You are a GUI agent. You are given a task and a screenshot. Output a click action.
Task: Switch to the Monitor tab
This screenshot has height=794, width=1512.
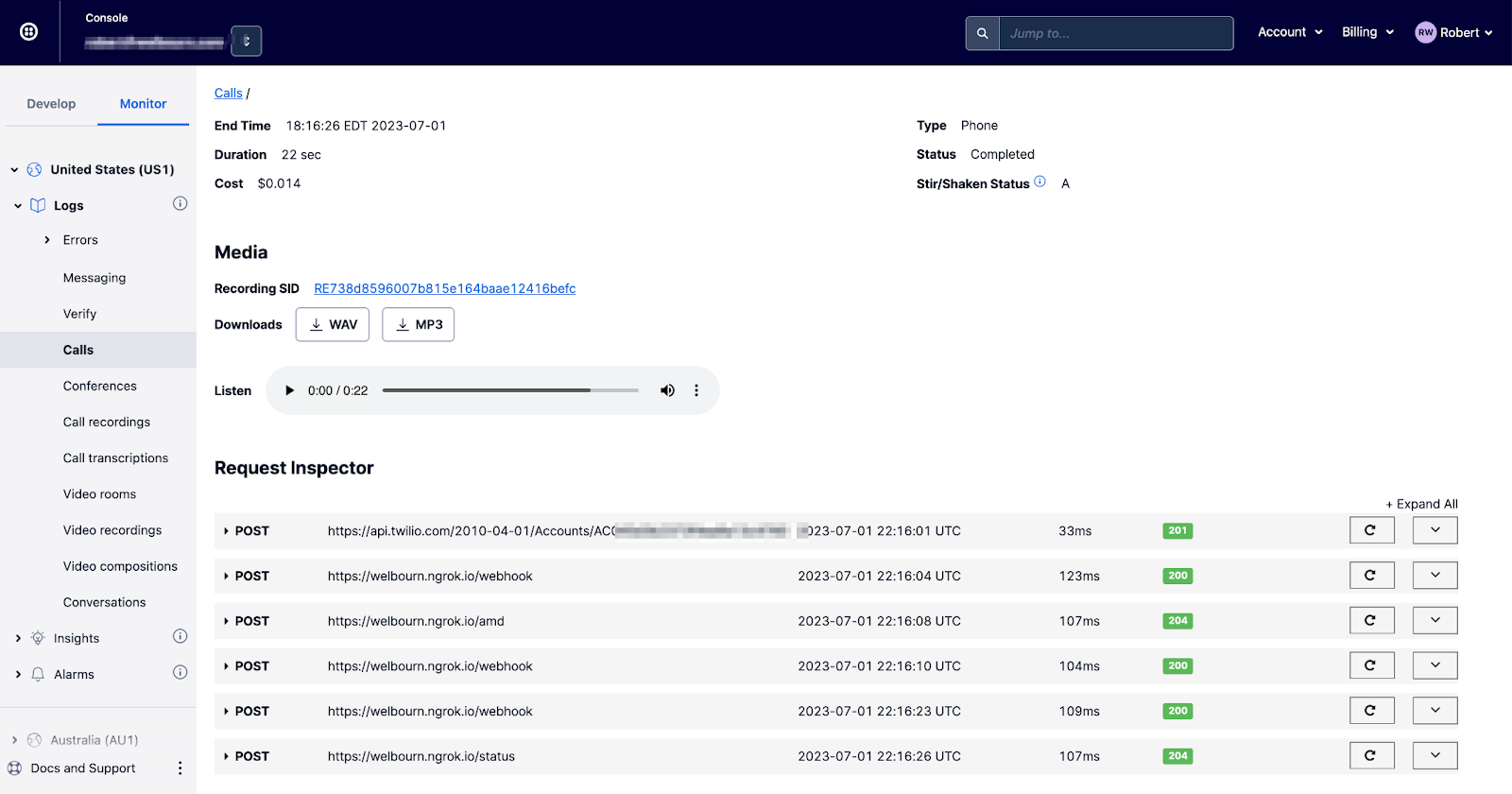143,104
